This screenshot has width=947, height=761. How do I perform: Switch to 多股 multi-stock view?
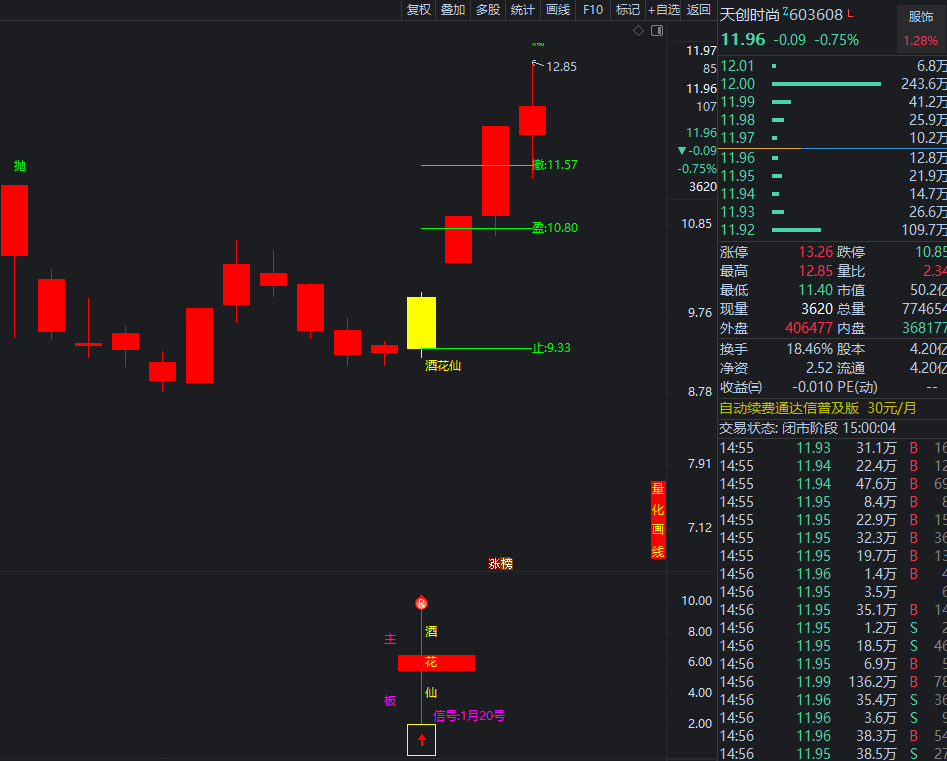pos(487,9)
